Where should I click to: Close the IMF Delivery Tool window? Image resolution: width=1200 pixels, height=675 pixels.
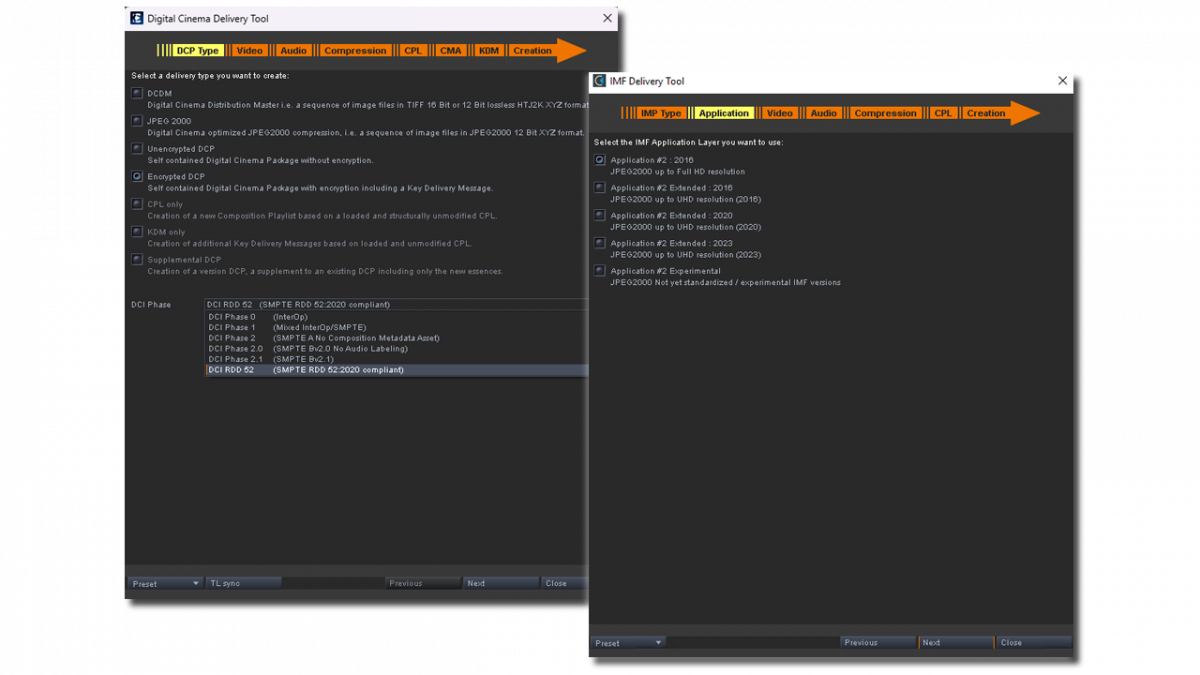click(1062, 81)
